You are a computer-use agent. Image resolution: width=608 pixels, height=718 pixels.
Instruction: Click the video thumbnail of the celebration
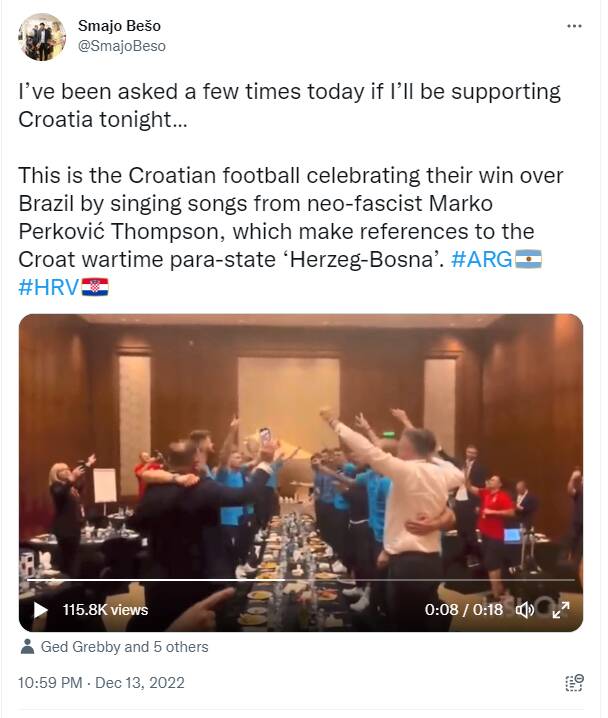point(300,450)
